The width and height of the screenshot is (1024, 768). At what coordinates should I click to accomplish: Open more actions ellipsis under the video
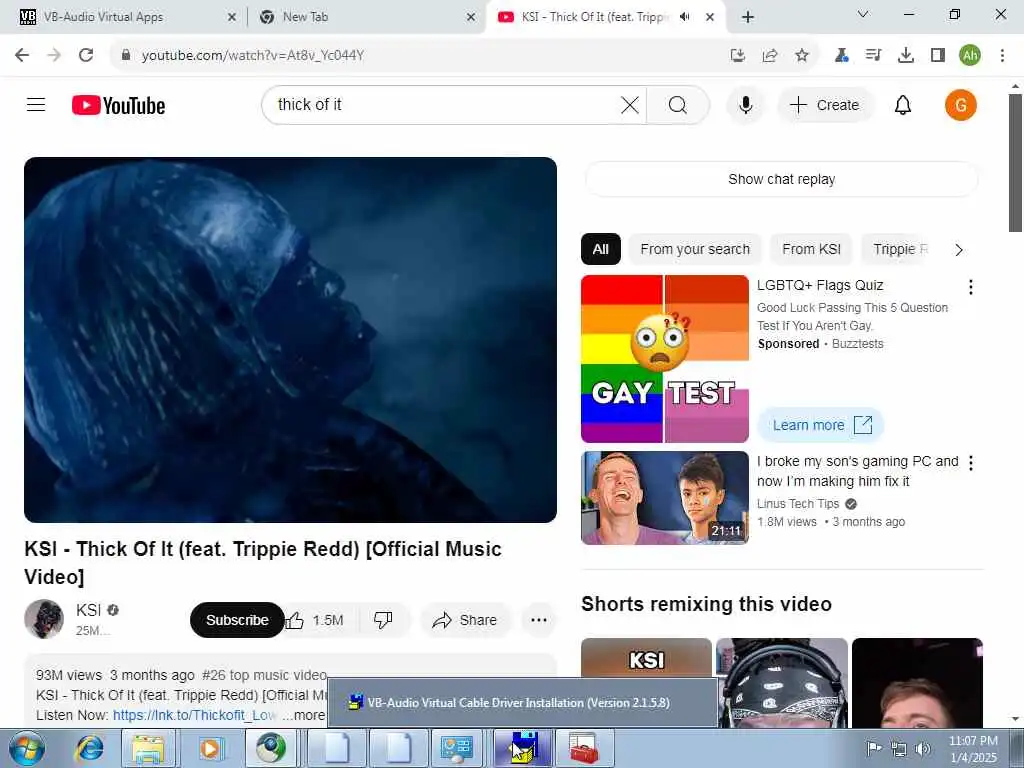pos(539,620)
